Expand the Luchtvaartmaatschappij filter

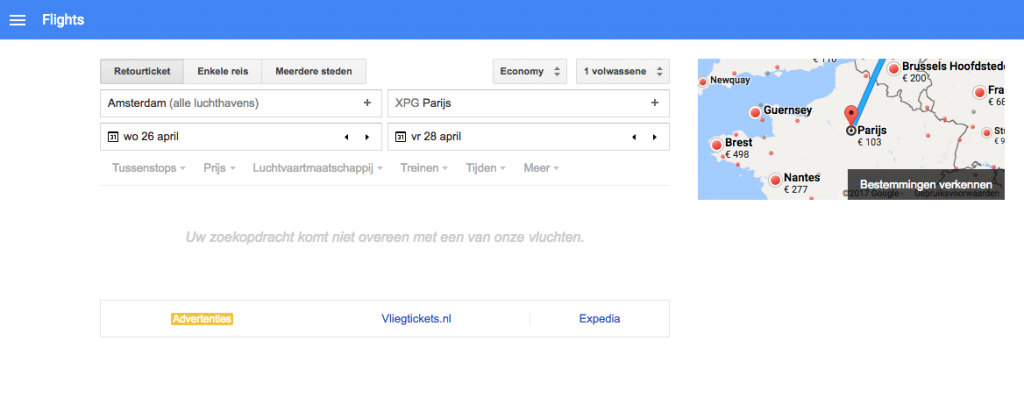(x=317, y=168)
